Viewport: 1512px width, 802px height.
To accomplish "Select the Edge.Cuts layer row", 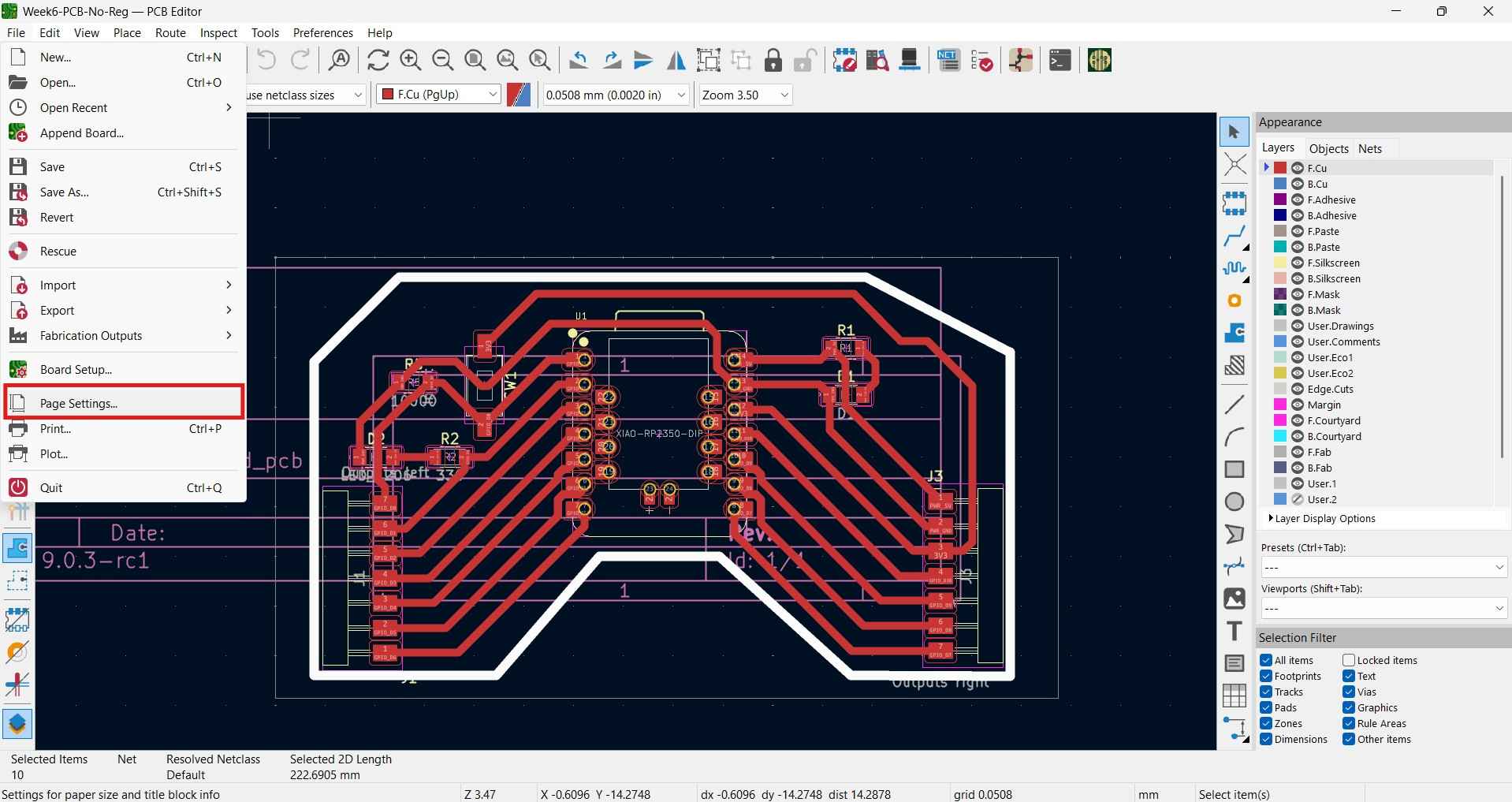I will click(x=1378, y=389).
